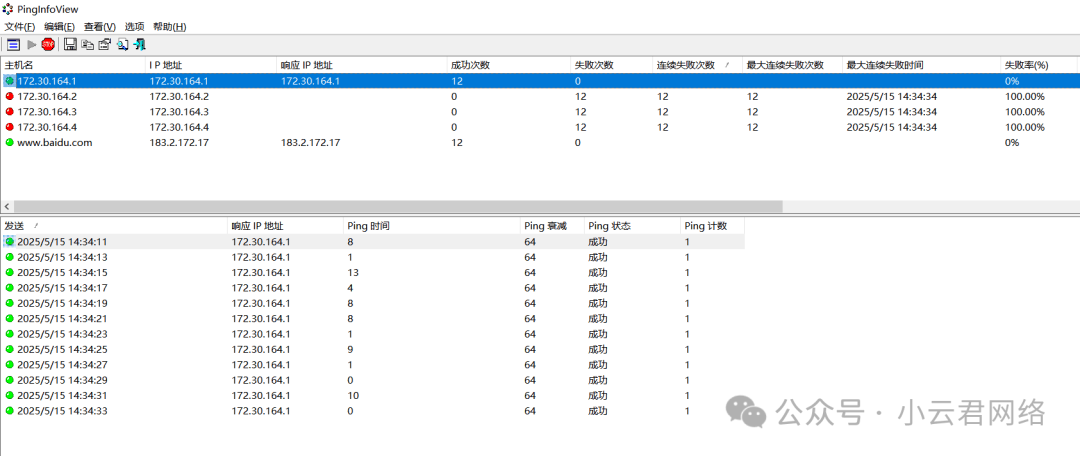This screenshot has height=456, width=1080.
Task: Click the red Stop pinging icon
Action: click(x=48, y=45)
